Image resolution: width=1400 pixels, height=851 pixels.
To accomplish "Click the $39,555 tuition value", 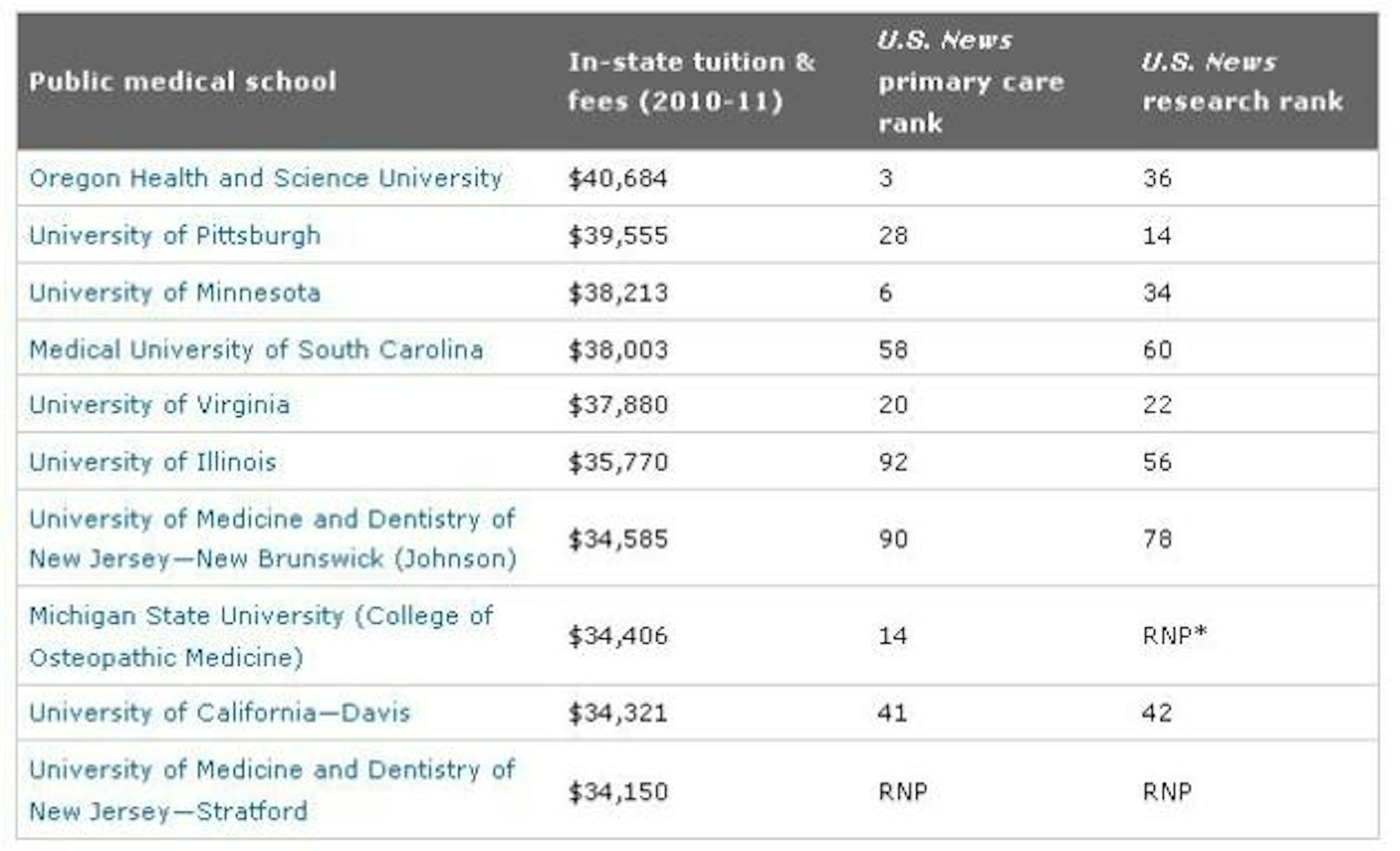I will coord(618,235).
